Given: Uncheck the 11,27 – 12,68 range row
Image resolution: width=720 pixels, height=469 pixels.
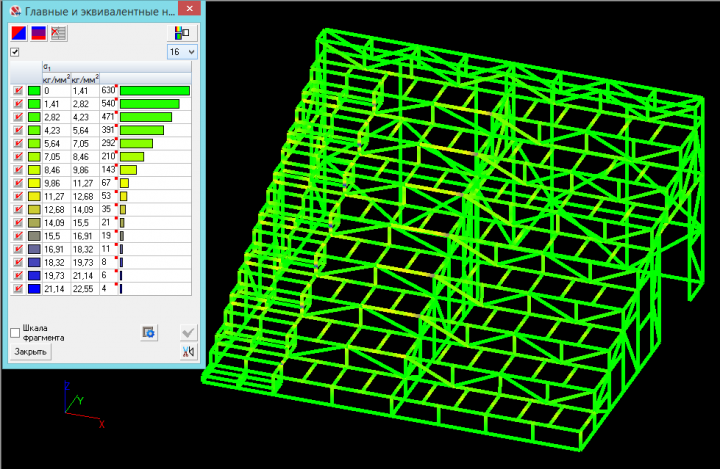Looking at the screenshot, I should [x=18, y=196].
